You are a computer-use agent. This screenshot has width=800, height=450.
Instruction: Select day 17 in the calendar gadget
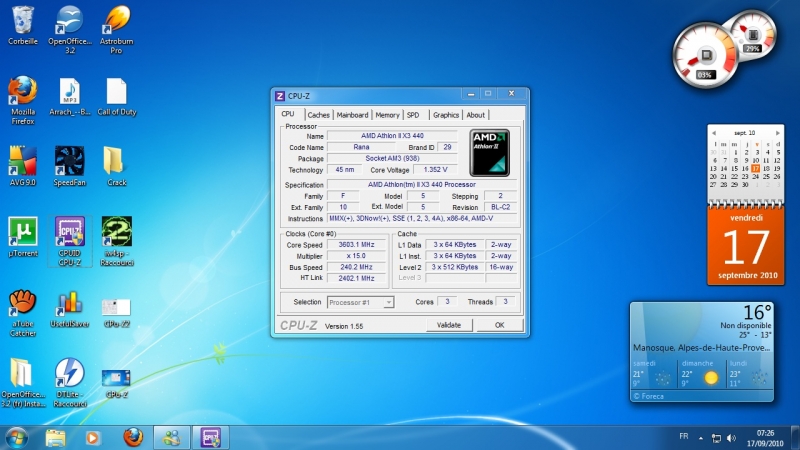pyautogui.click(x=756, y=168)
